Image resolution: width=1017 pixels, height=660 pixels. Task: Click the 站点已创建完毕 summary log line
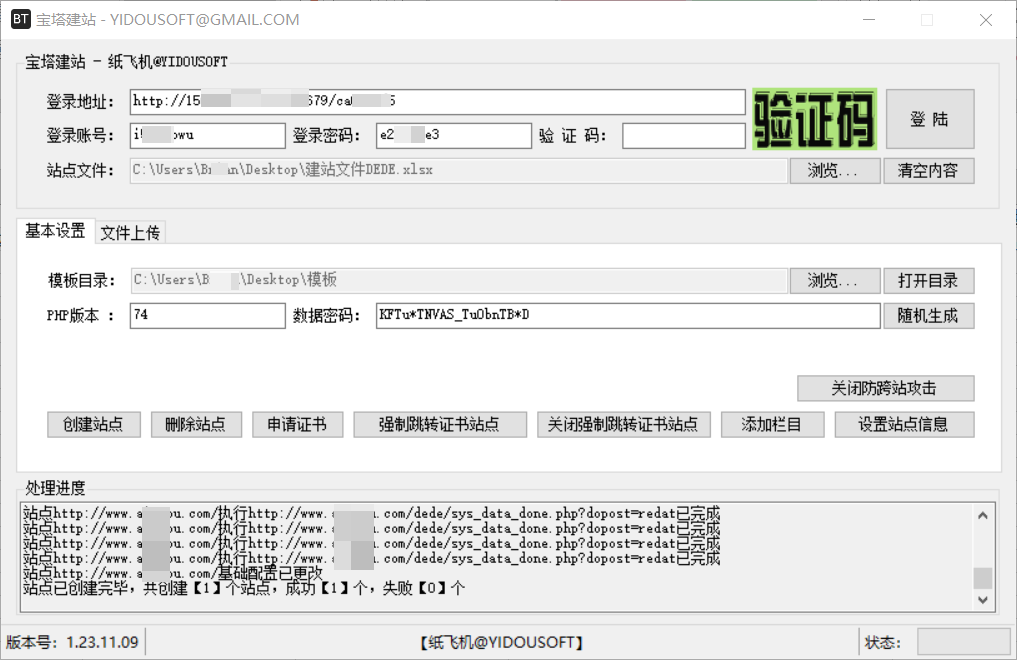[x=244, y=588]
